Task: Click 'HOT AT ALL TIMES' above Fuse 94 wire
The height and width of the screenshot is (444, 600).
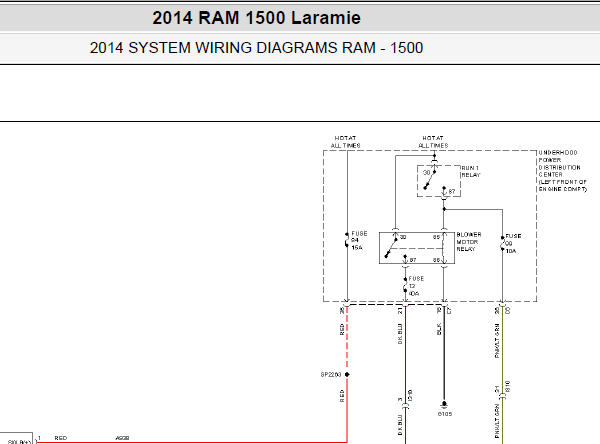Action: 346,142
